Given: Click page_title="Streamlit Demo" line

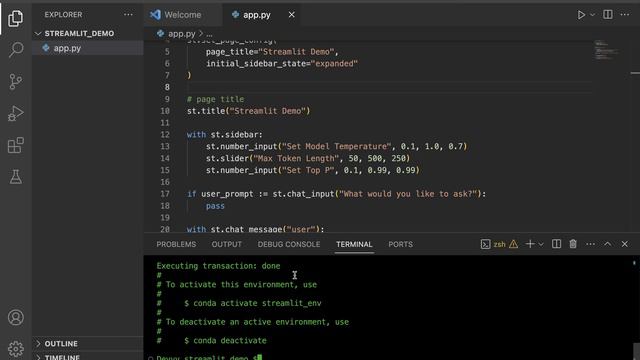Looking at the screenshot, I should (x=272, y=52).
